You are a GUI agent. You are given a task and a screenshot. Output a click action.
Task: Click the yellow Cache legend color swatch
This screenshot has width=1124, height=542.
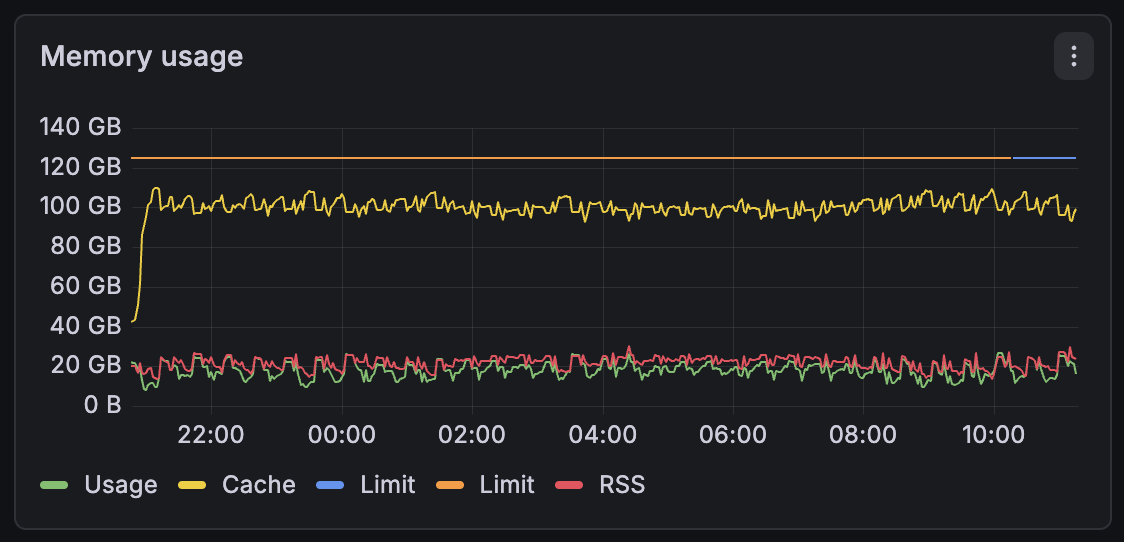[x=191, y=485]
